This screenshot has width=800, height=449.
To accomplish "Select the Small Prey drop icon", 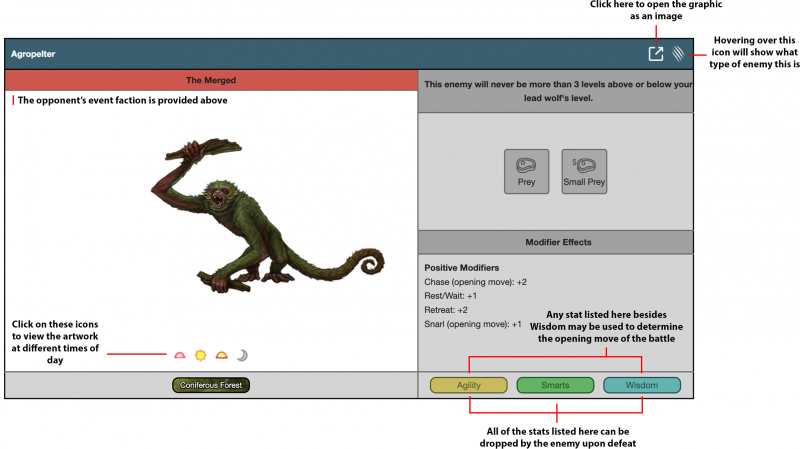I will pyautogui.click(x=584, y=171).
